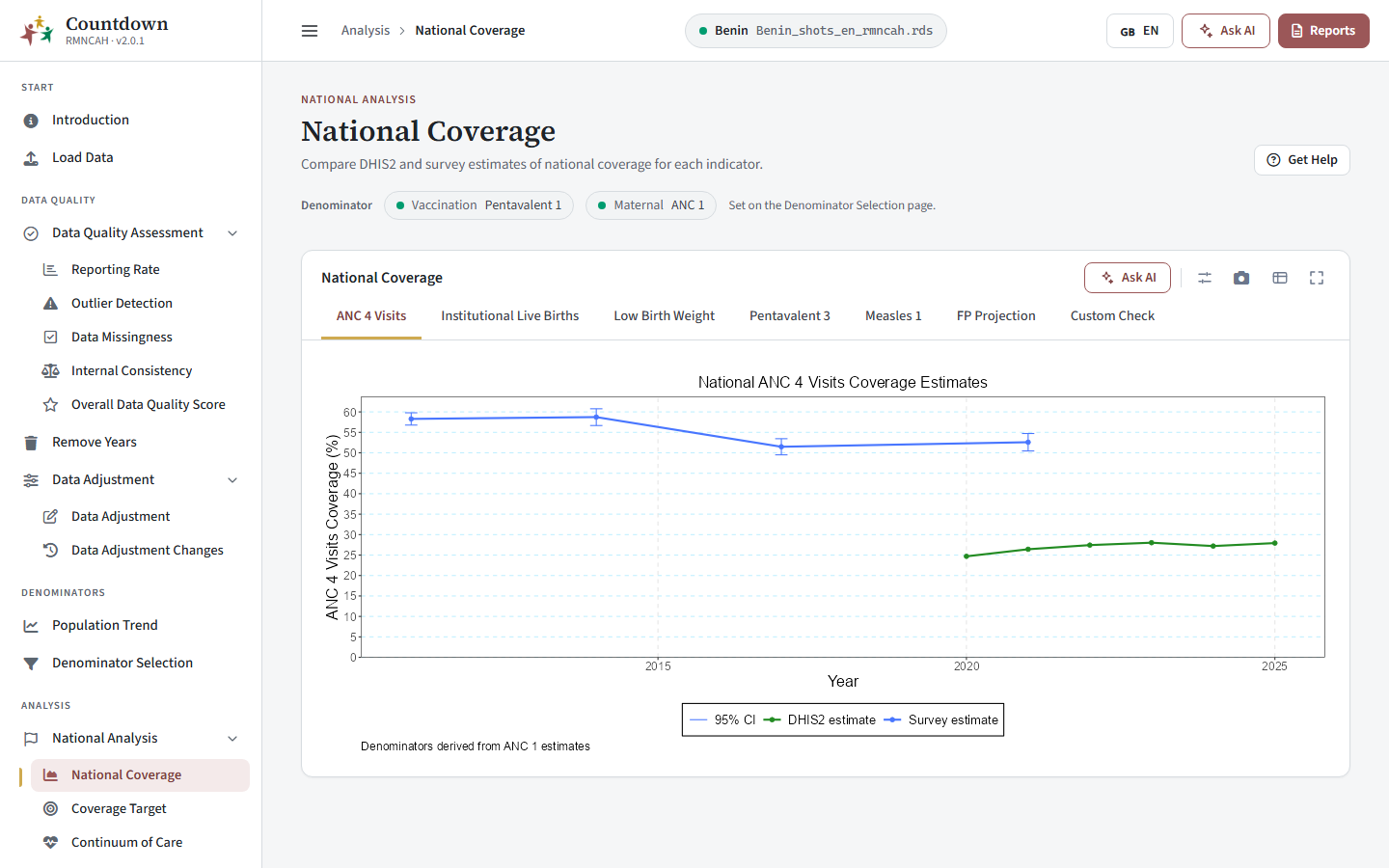Open the FP Projection tab

click(995, 316)
